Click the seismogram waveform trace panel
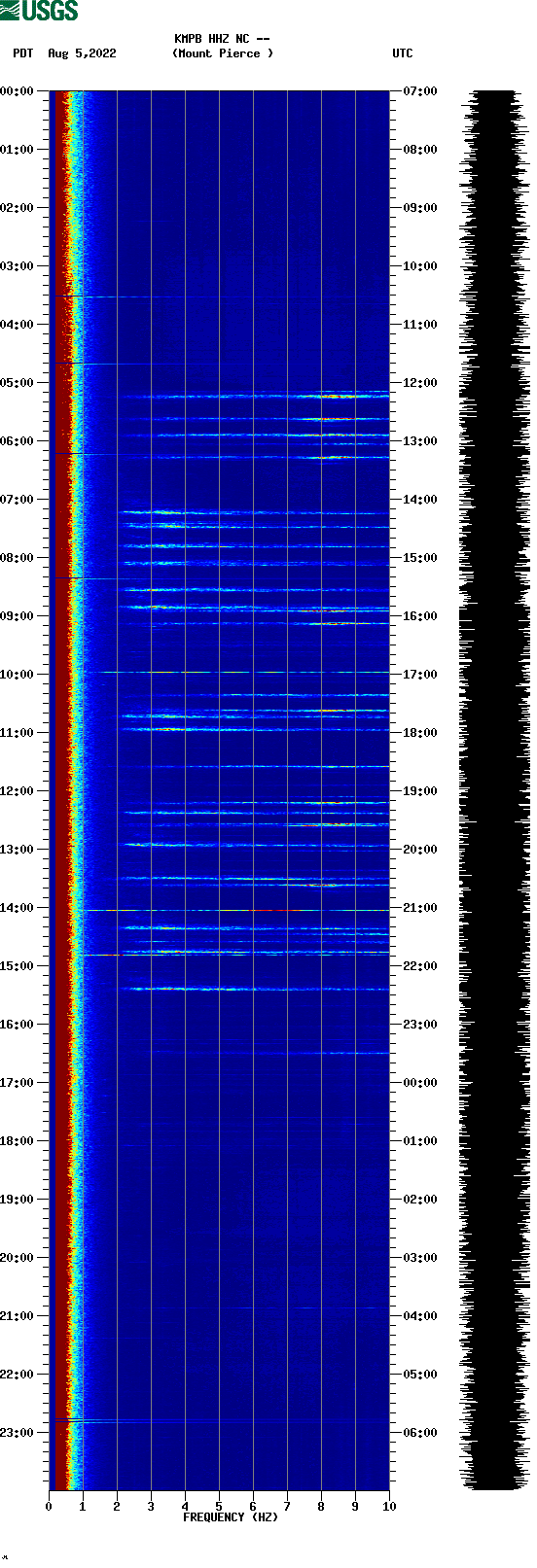 [496, 790]
